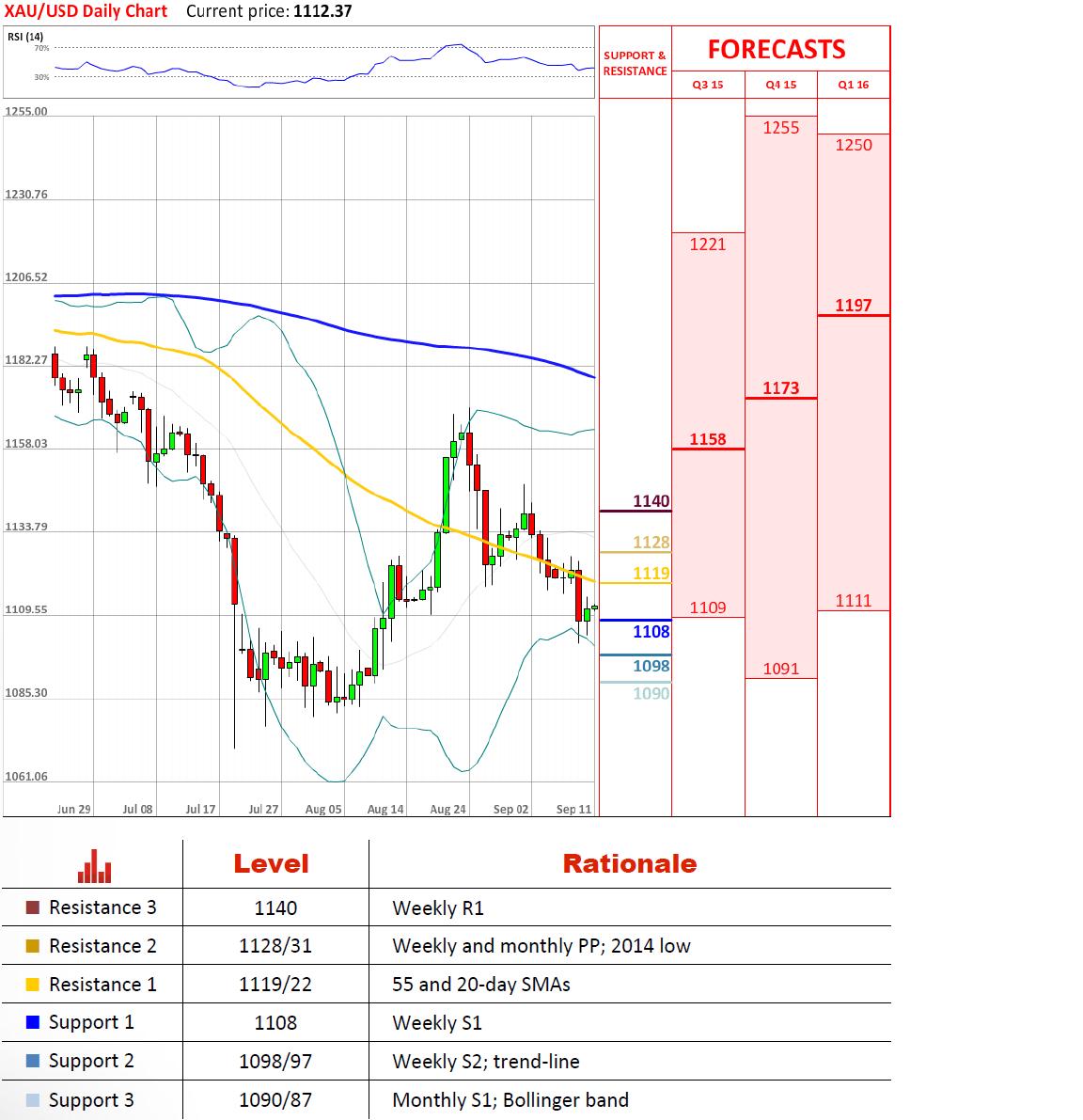Click the Q4 15 median forecast 1173
The height and width of the screenshot is (1120, 1083).
click(x=781, y=388)
